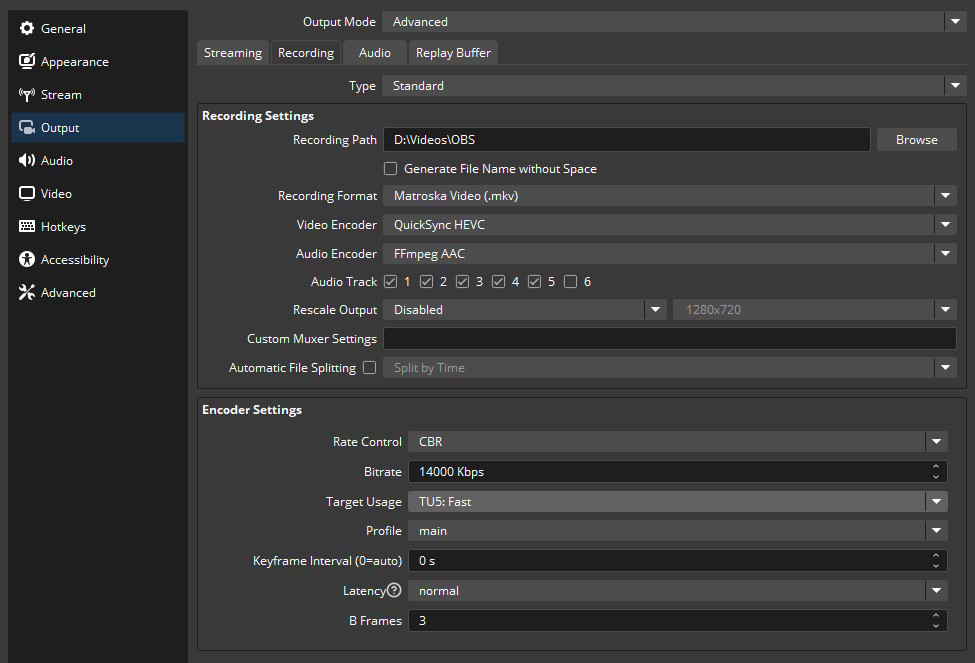
Task: Click the Encoder Settings heading
Action: tap(252, 410)
